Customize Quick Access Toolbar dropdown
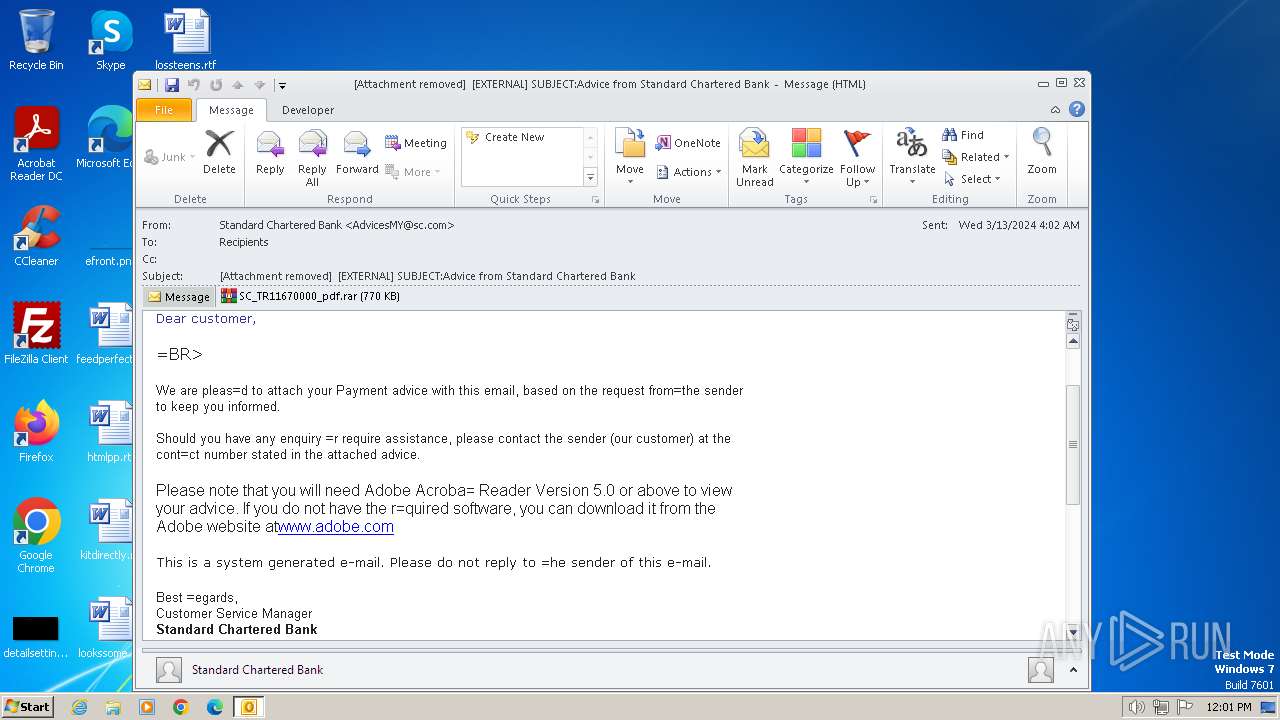This screenshot has height=720, width=1280. (282, 85)
